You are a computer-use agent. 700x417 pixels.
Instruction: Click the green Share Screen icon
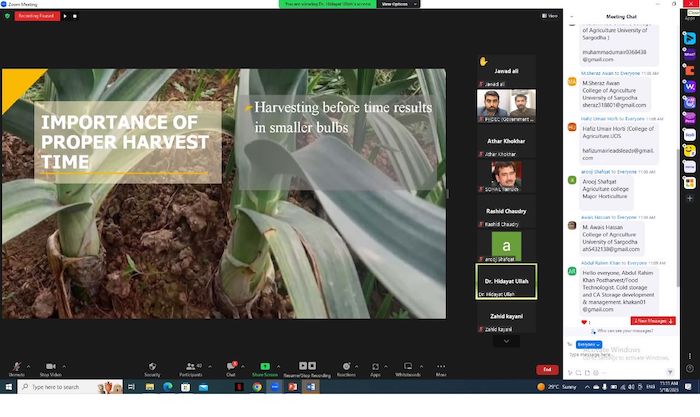click(x=265, y=367)
